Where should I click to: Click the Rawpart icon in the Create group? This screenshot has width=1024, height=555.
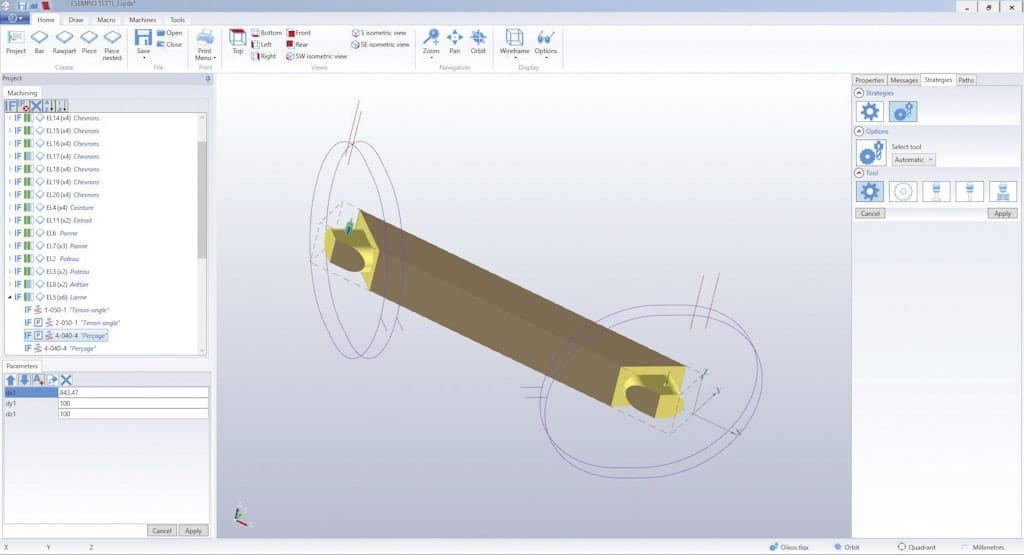coord(64,41)
